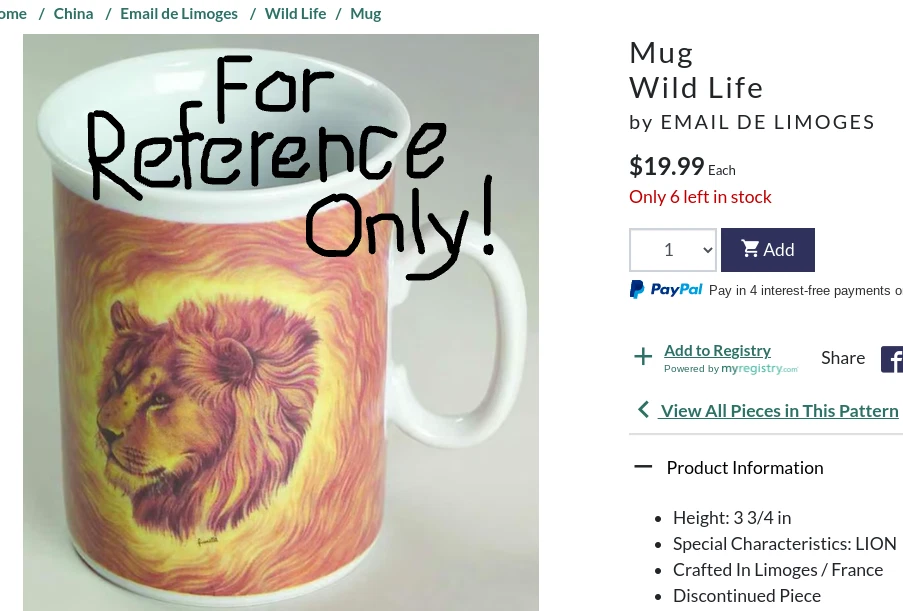Click the EMAIL DE LIMOGES brand name

point(767,122)
